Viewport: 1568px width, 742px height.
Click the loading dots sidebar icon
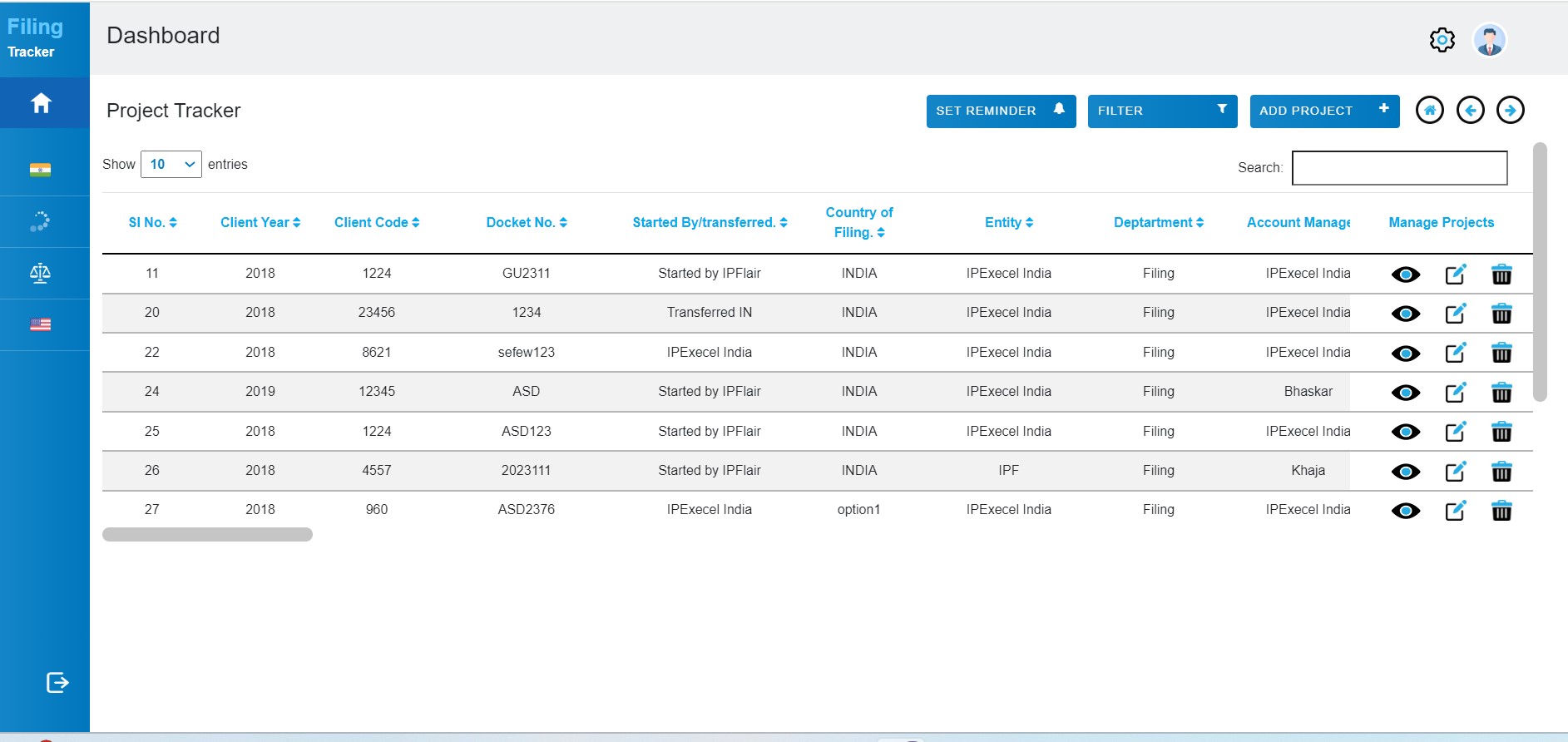pos(40,221)
